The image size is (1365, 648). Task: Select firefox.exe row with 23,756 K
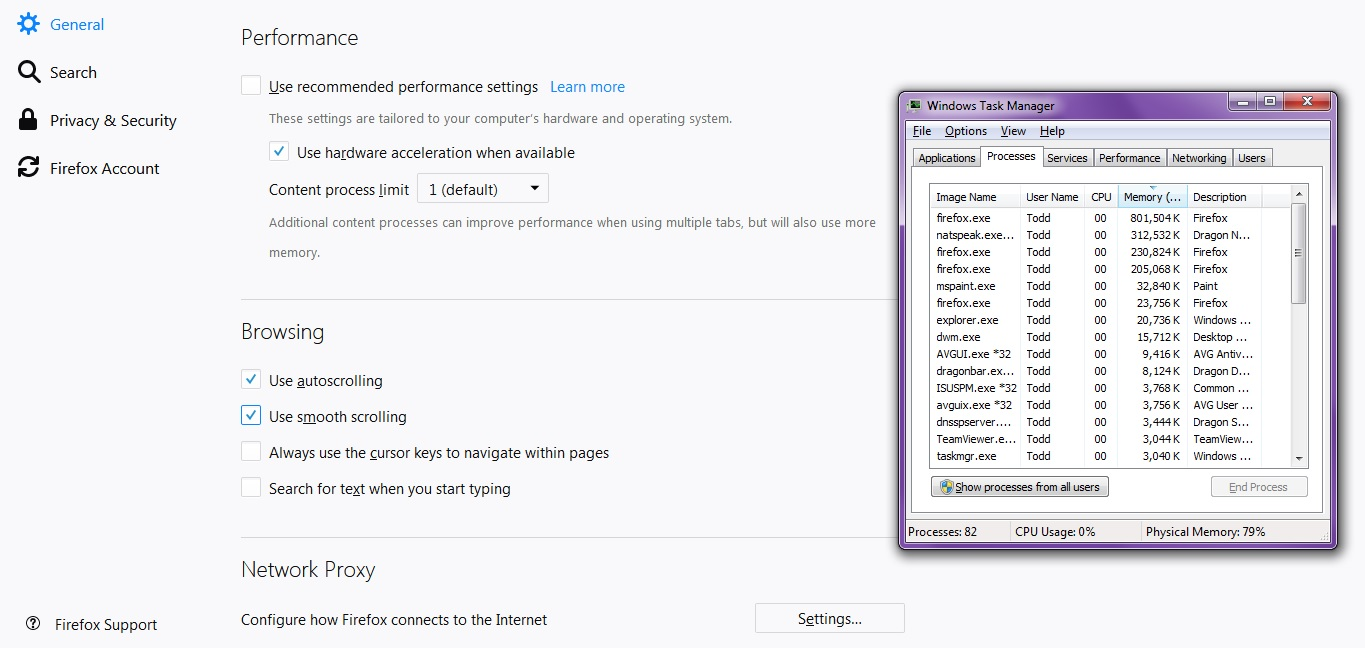(1110, 303)
